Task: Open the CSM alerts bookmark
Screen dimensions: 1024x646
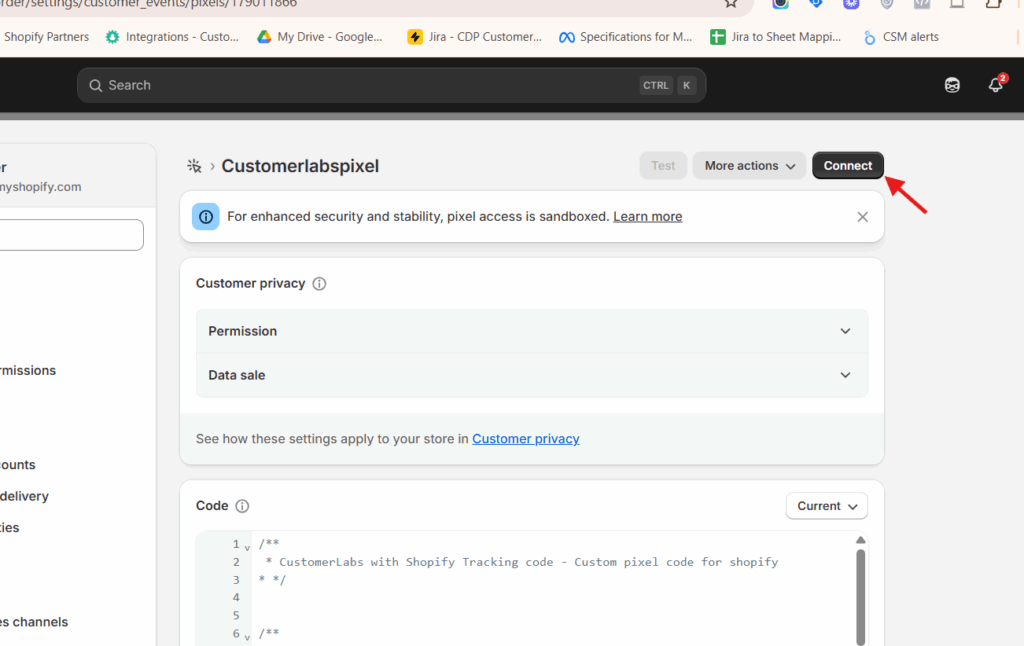Action: (x=901, y=37)
